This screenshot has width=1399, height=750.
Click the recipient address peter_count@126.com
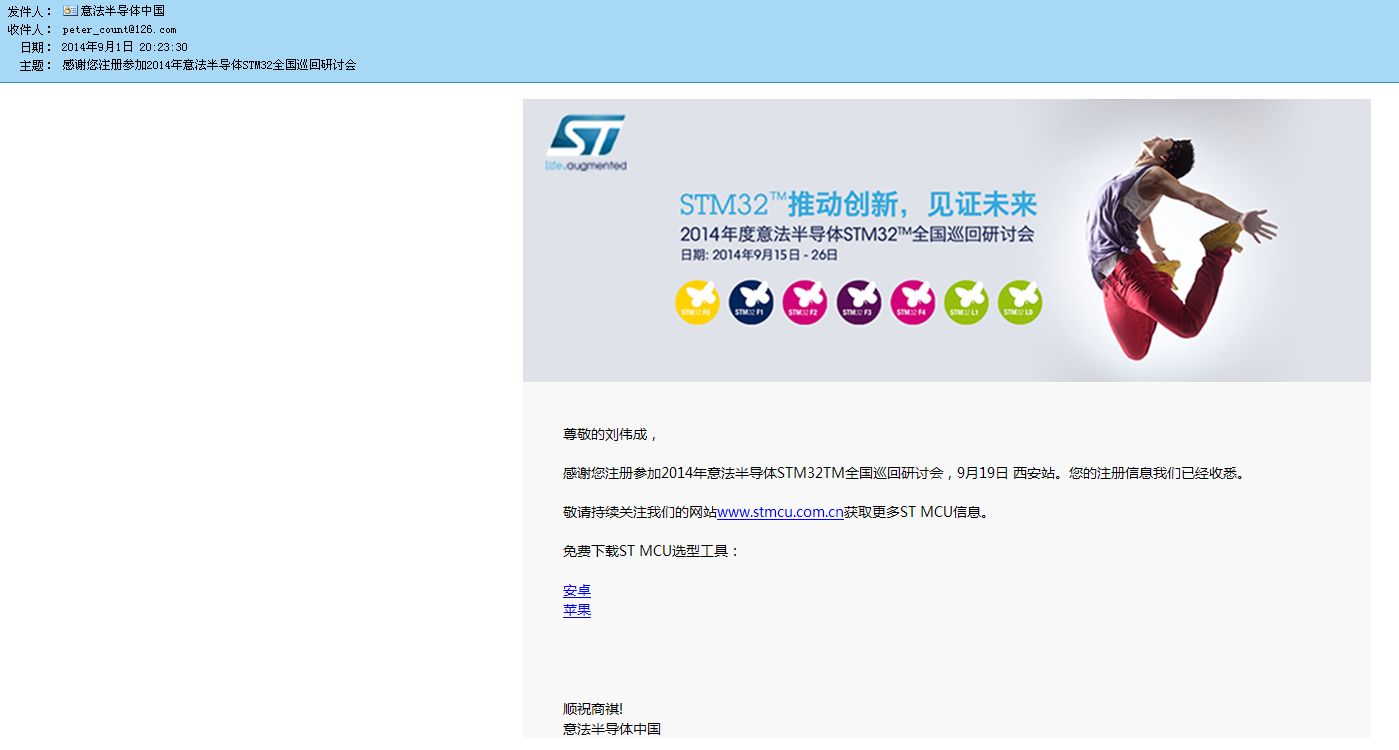tap(119, 30)
